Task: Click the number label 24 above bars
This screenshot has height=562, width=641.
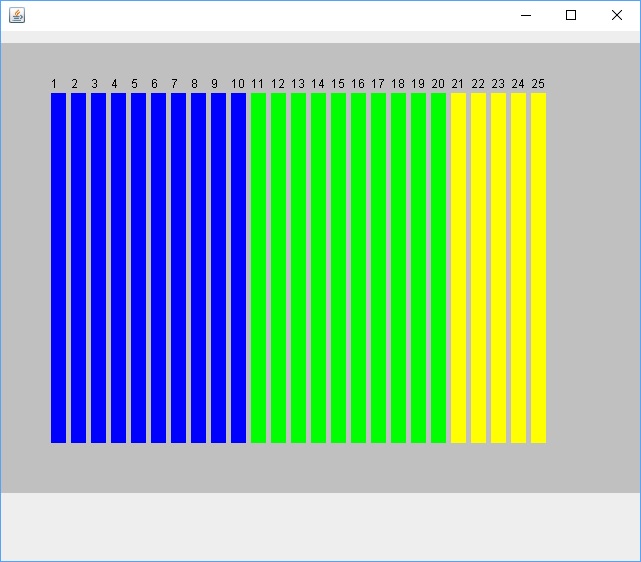Action: pyautogui.click(x=518, y=84)
